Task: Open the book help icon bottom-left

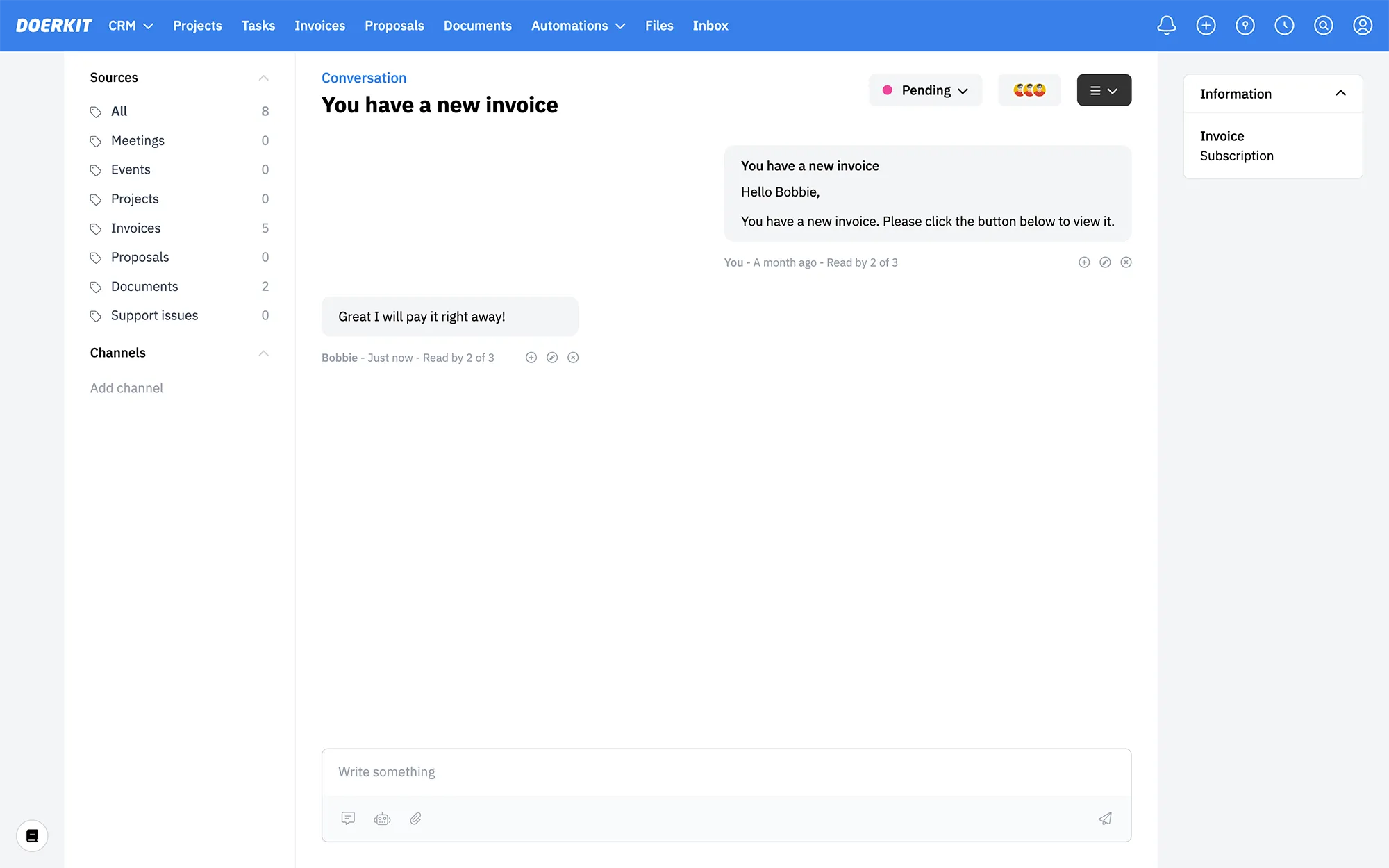Action: point(32,835)
